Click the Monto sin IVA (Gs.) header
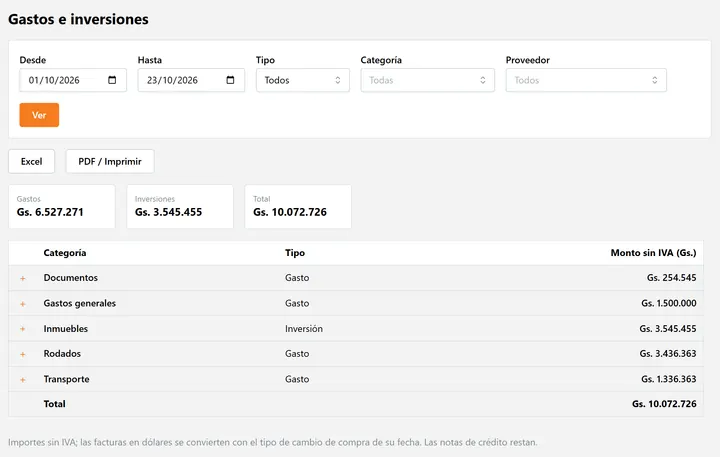 click(x=653, y=253)
